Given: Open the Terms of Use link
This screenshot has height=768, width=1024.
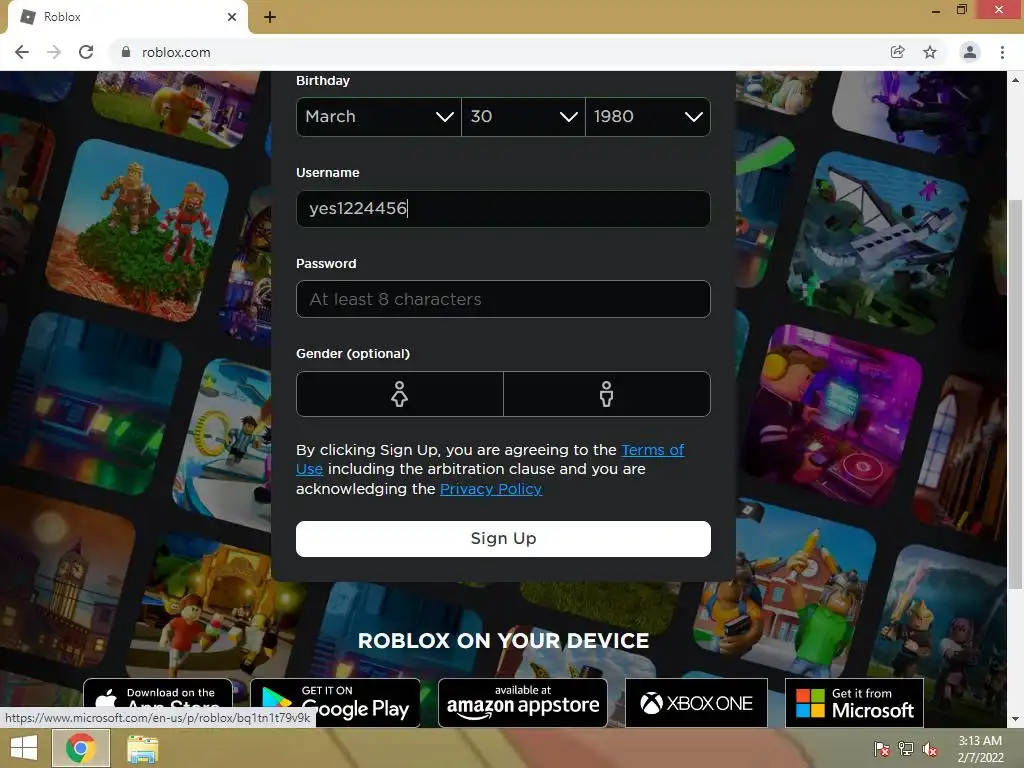Looking at the screenshot, I should coord(652,450).
